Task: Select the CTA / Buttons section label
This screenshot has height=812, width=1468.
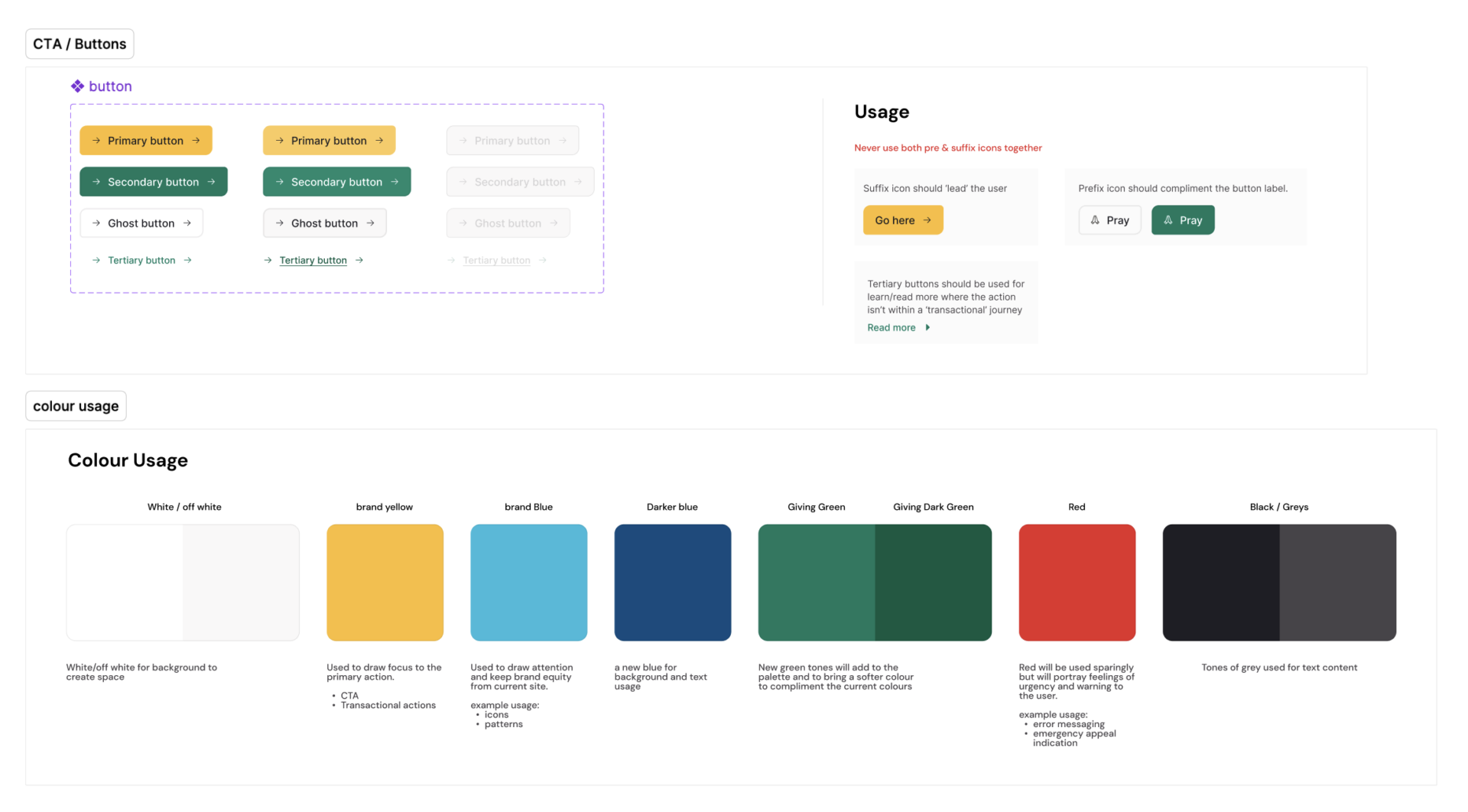Action: coord(80,44)
